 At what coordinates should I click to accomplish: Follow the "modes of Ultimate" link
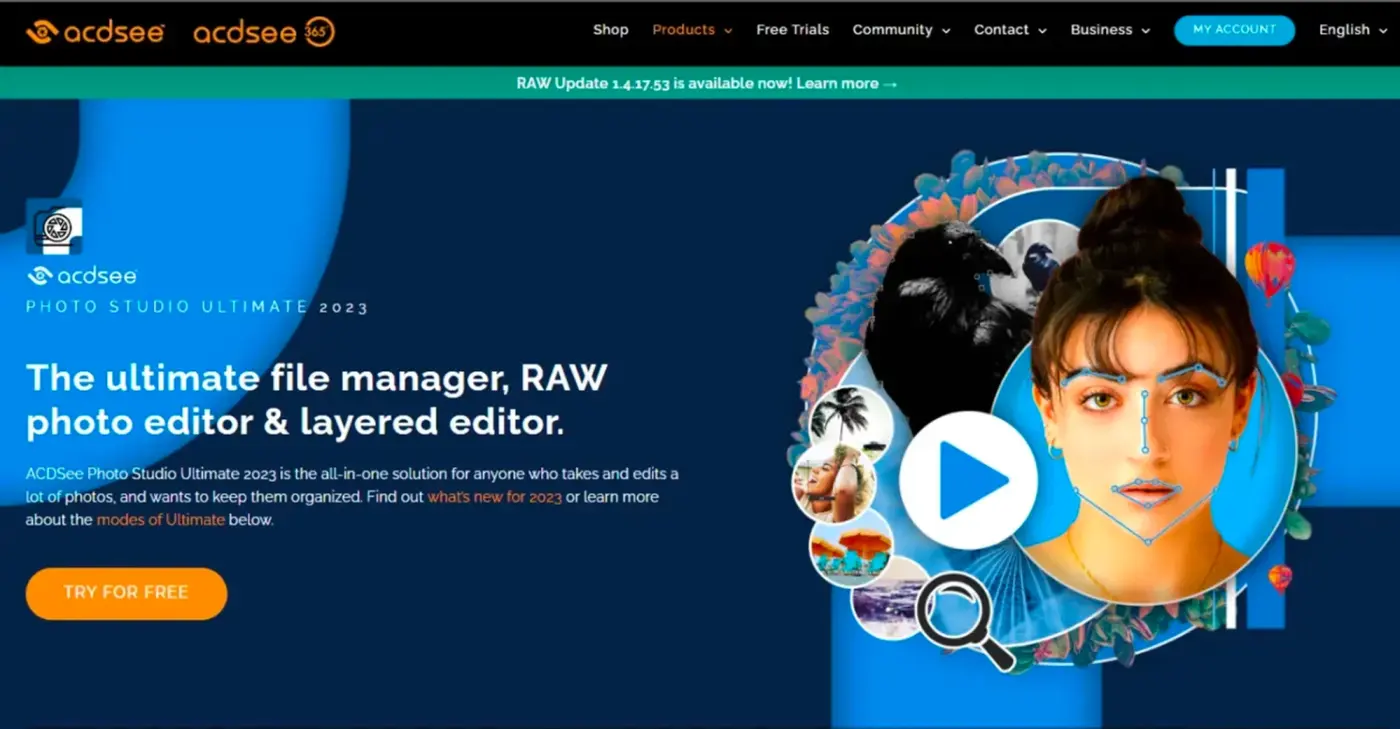(160, 520)
